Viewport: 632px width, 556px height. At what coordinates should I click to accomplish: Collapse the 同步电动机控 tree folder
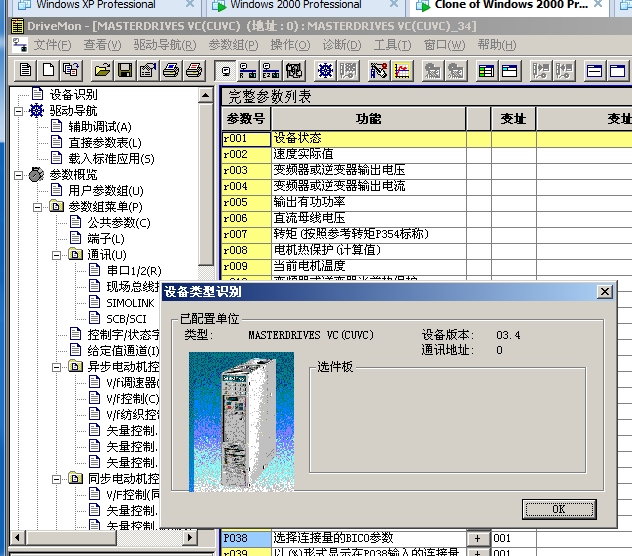57,479
